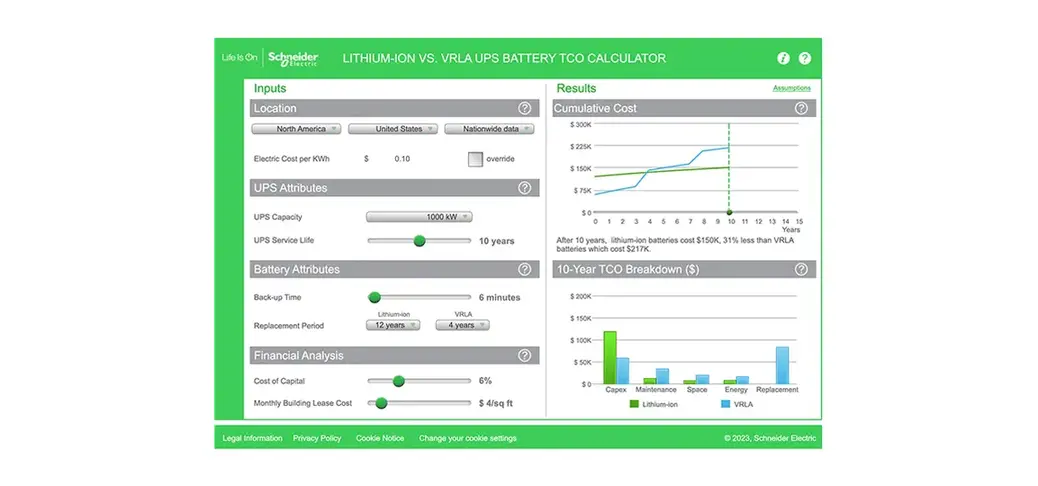
Task: Toggle the electric cost override checkbox
Action: pyautogui.click(x=475, y=159)
